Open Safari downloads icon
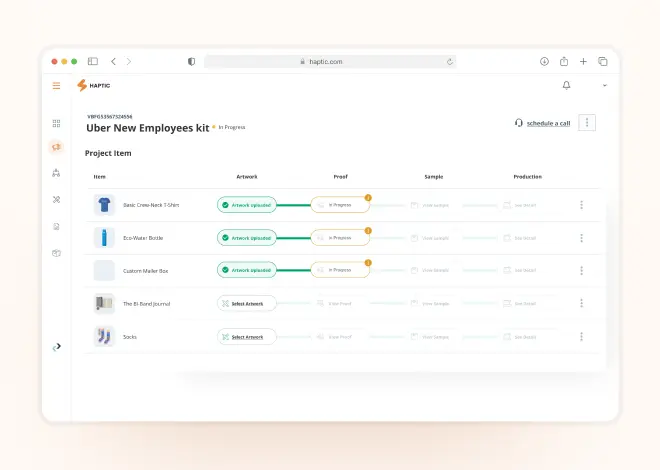This screenshot has width=660, height=470. (x=544, y=61)
